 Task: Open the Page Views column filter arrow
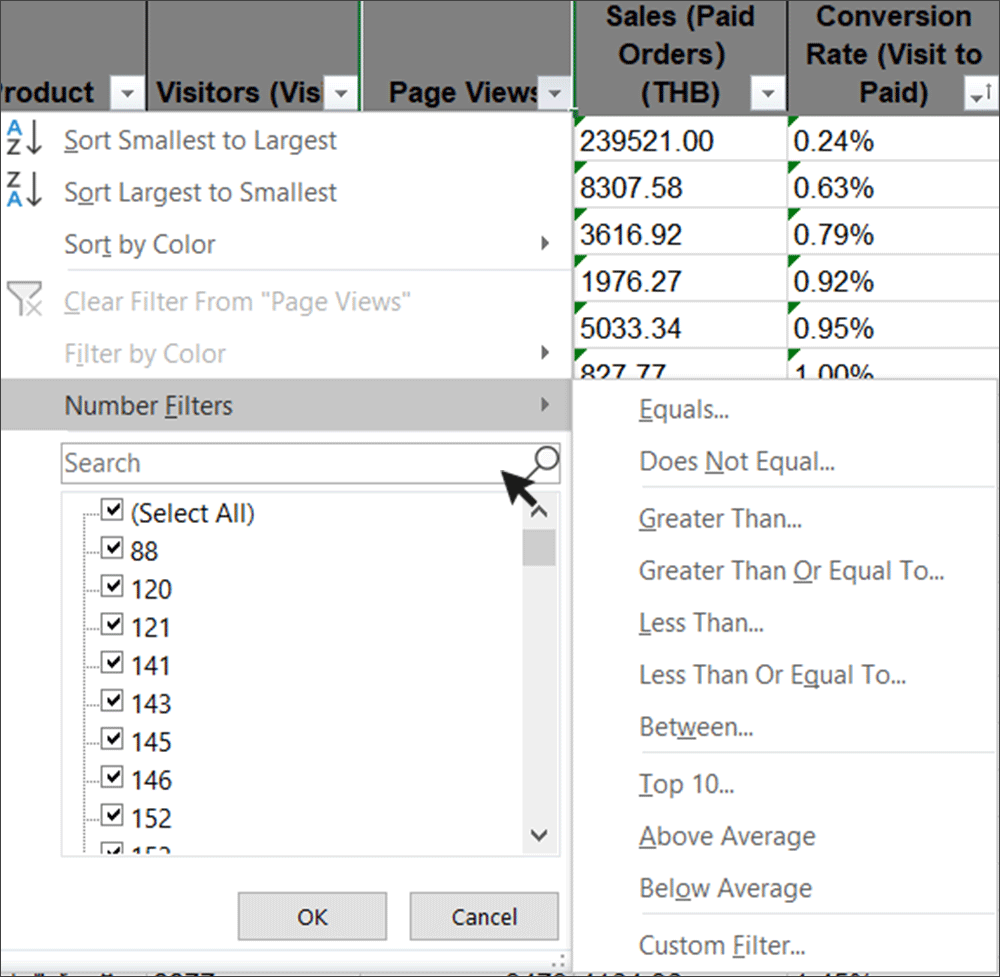(x=554, y=92)
